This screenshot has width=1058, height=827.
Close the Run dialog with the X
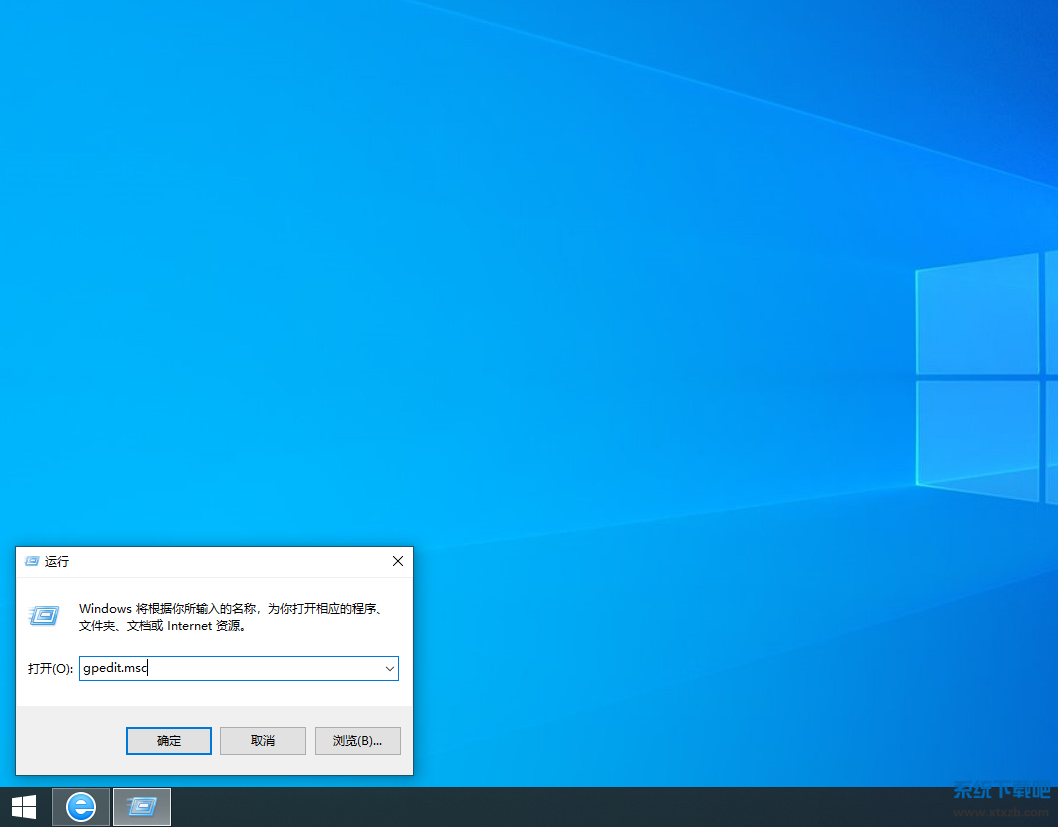tap(397, 561)
